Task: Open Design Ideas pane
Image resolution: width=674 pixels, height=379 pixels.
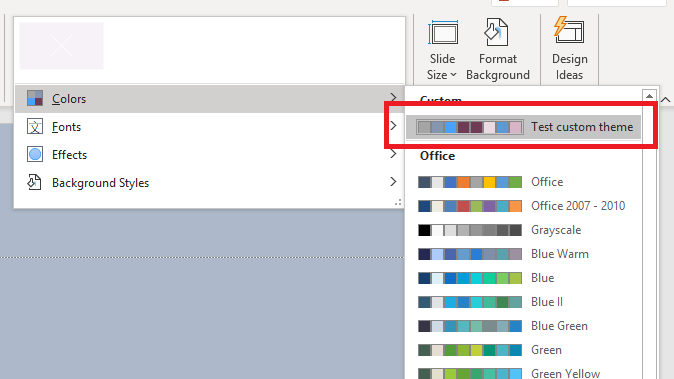Action: click(569, 50)
